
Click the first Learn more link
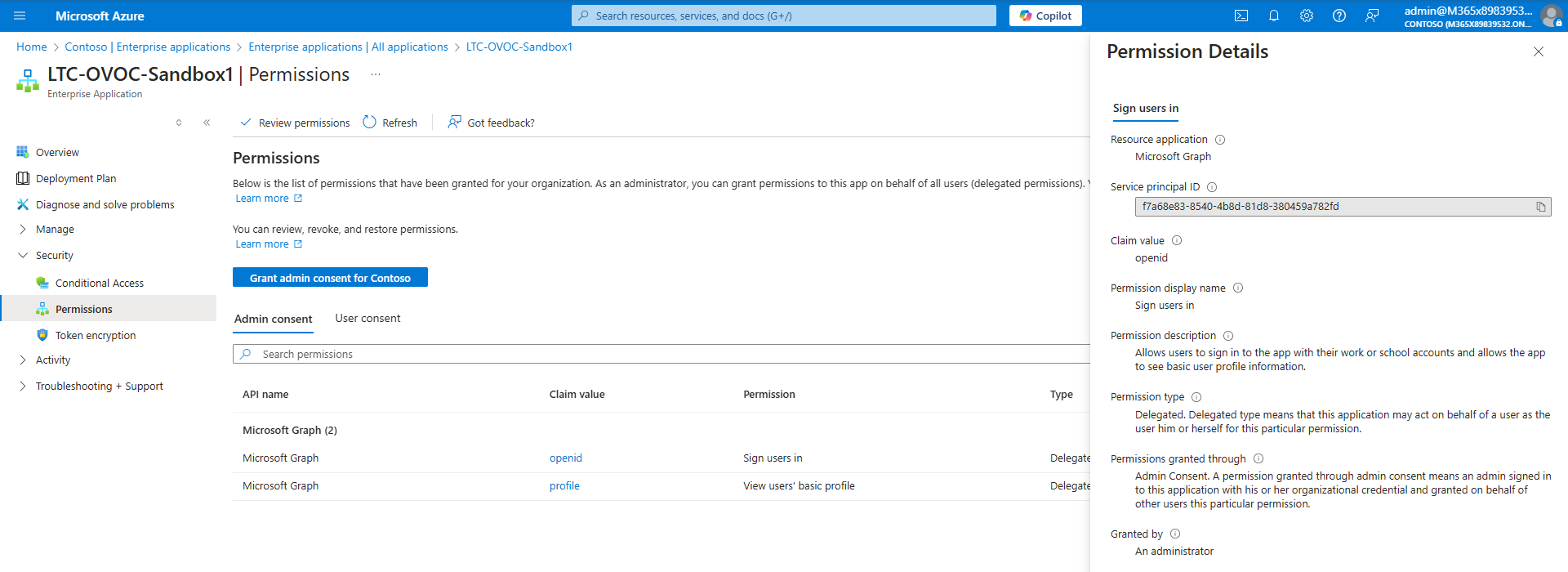[269, 199]
